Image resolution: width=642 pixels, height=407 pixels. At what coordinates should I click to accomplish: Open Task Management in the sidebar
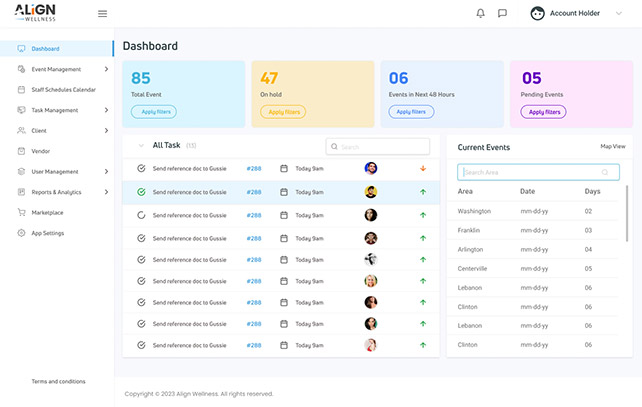point(57,110)
